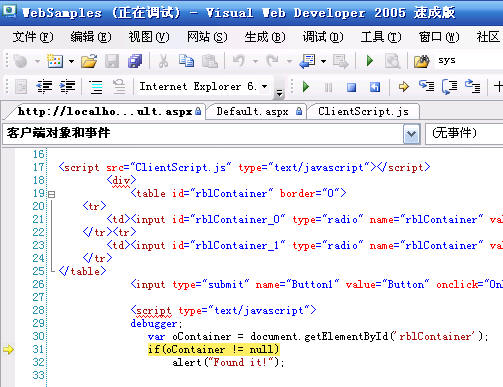503x387 pixels.
Task: Click the highlighted if(oContainer != null) statement
Action: [213, 349]
